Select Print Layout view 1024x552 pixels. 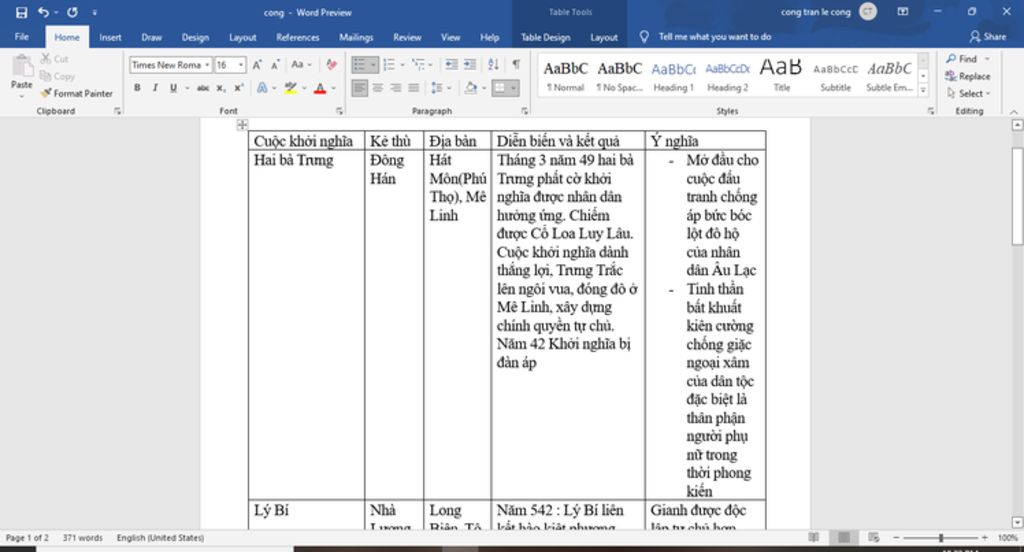coord(844,537)
